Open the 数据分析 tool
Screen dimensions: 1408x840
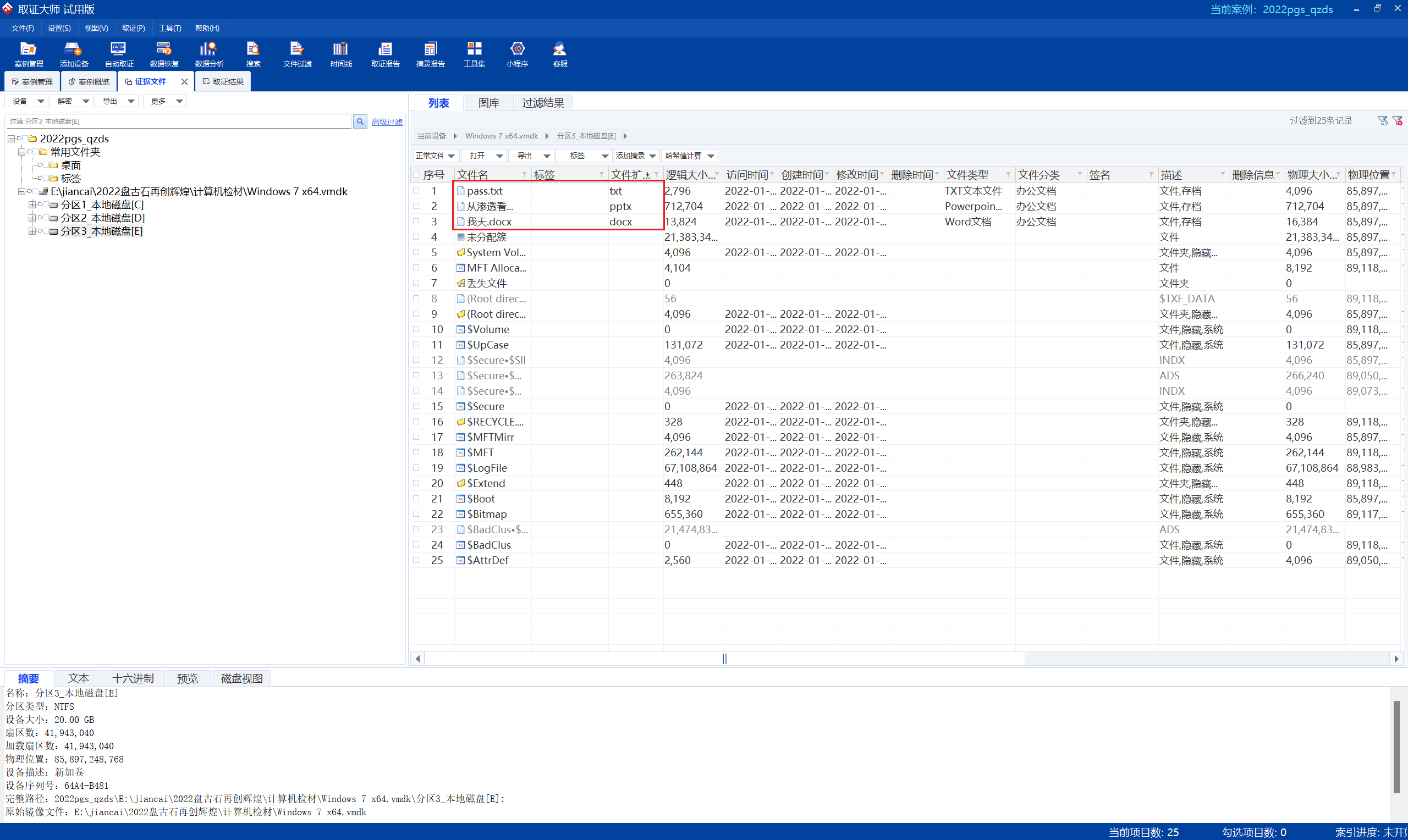209,54
